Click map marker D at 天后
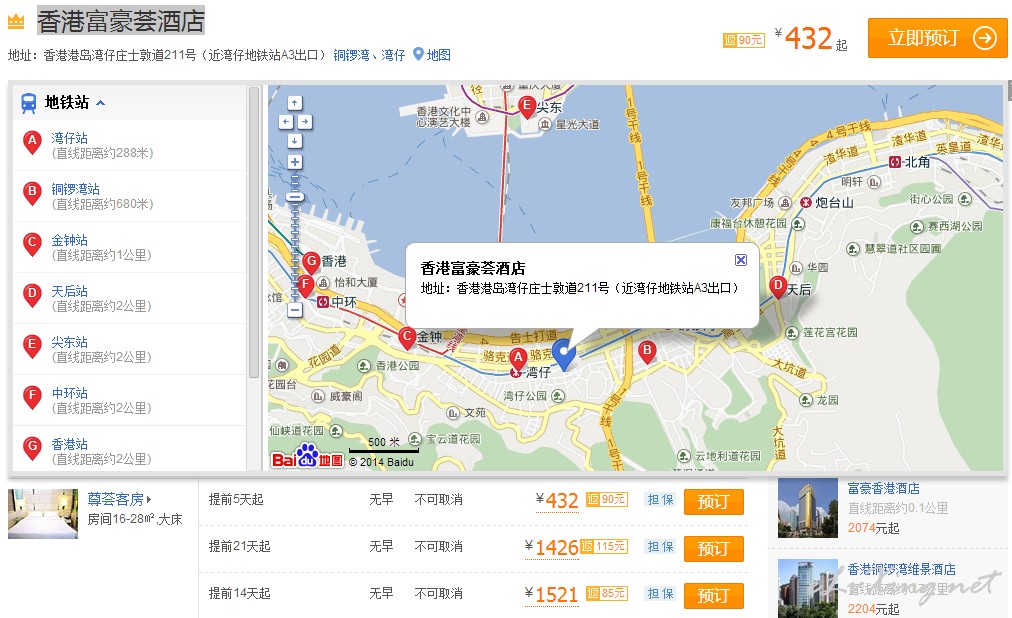This screenshot has height=618, width=1012. (x=778, y=286)
